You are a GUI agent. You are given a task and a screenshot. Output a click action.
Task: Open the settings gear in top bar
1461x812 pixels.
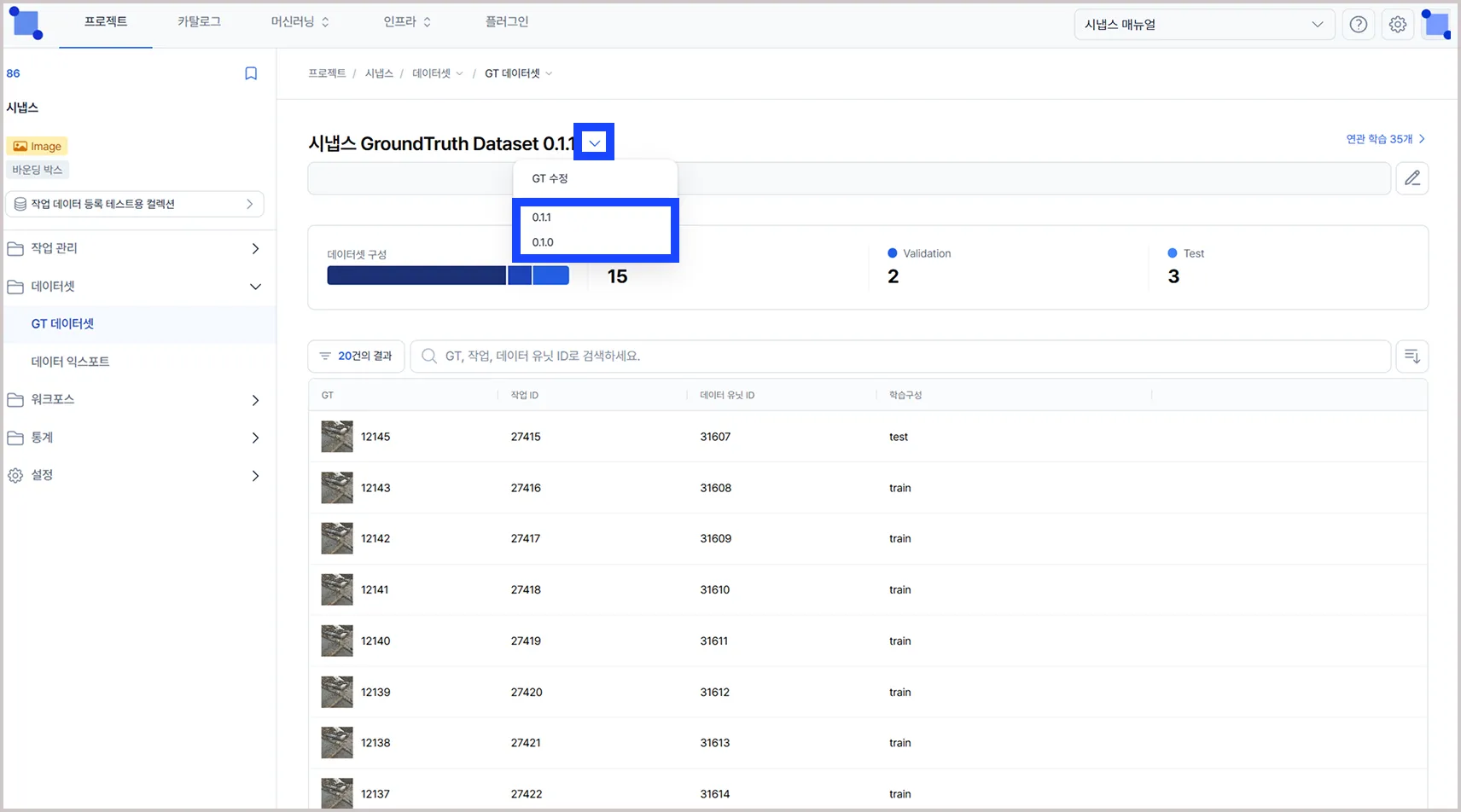(x=1398, y=25)
